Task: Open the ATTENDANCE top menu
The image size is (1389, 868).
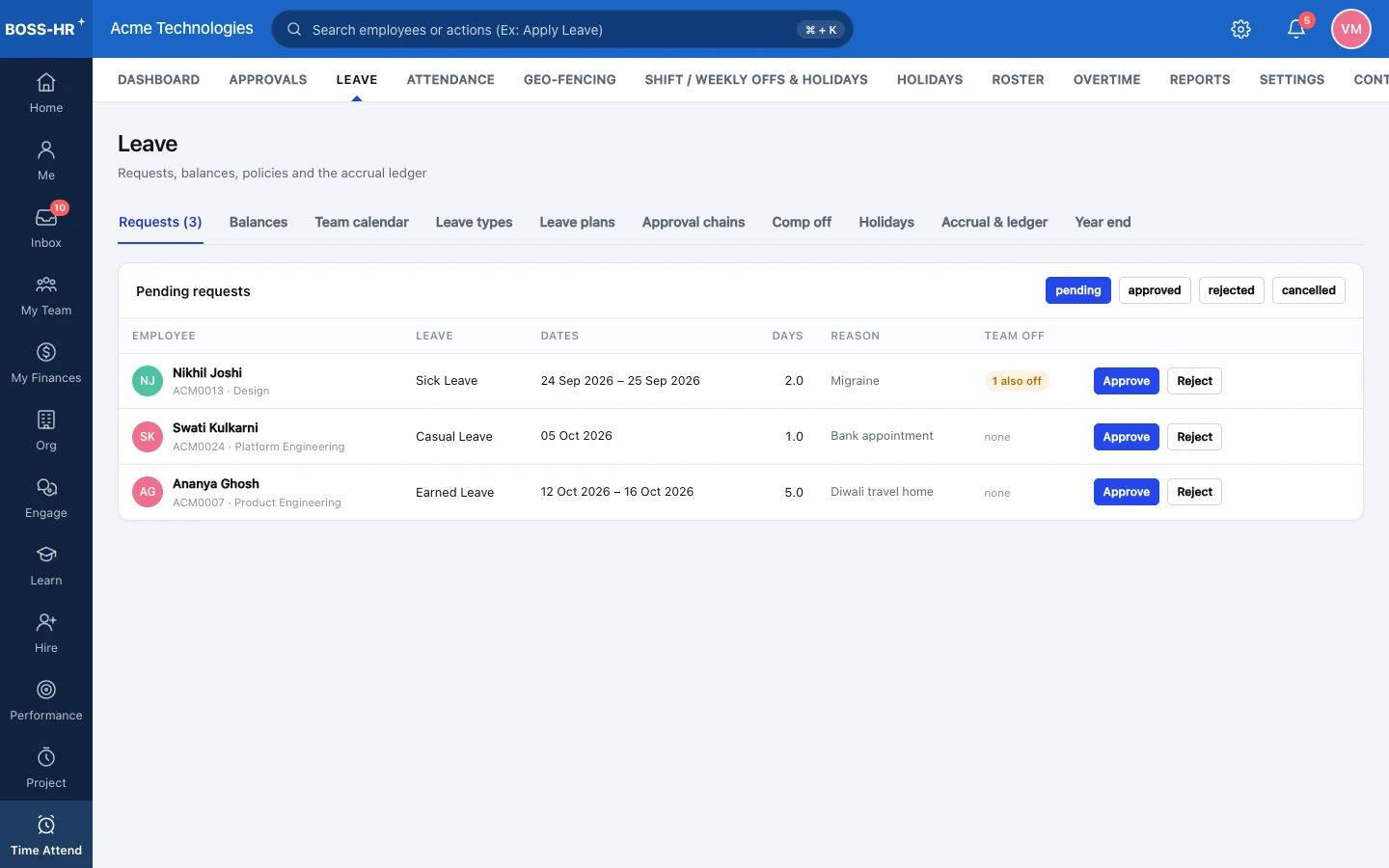Action: tap(450, 80)
